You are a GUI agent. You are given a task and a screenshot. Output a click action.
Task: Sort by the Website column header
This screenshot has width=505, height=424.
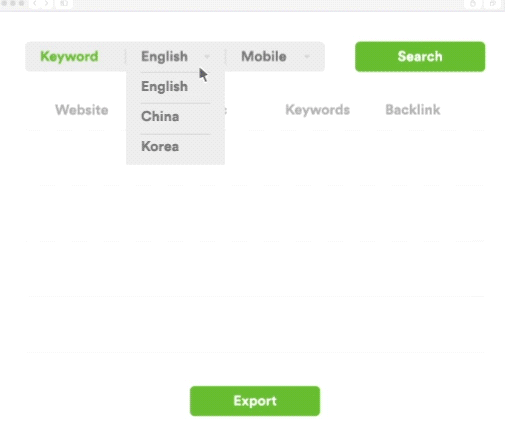82,110
